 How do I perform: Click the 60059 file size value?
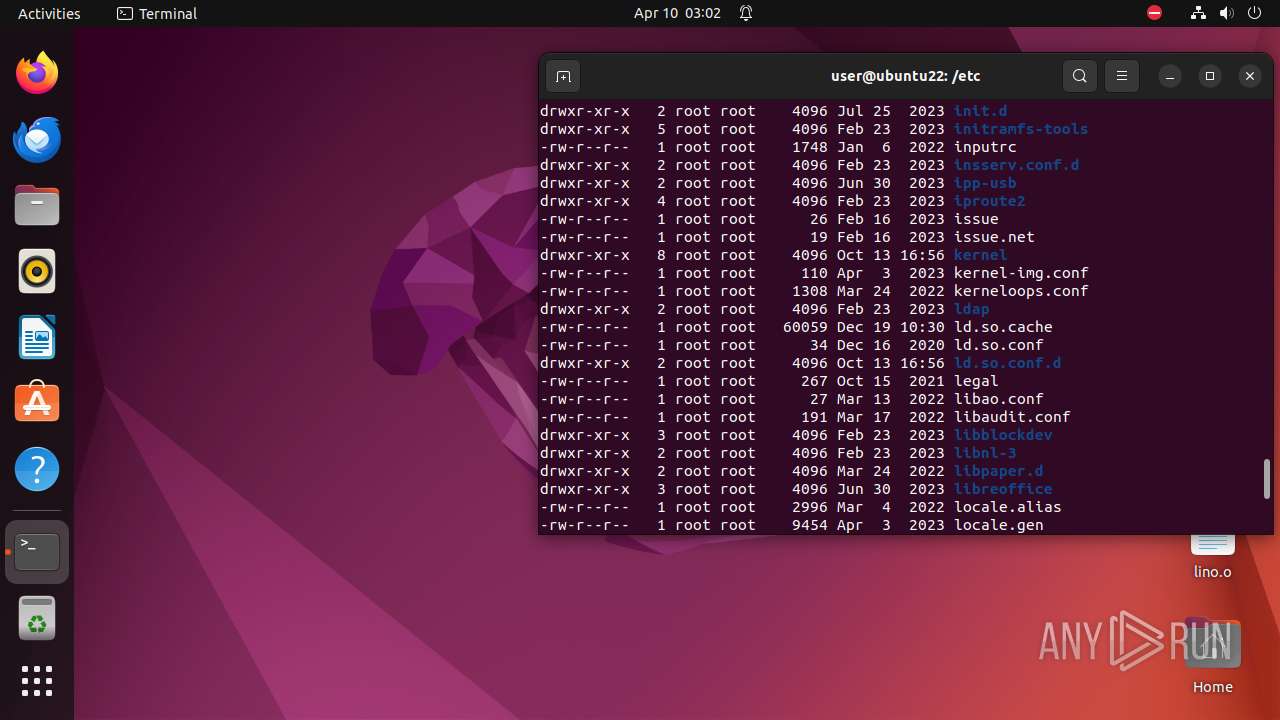tap(805, 327)
